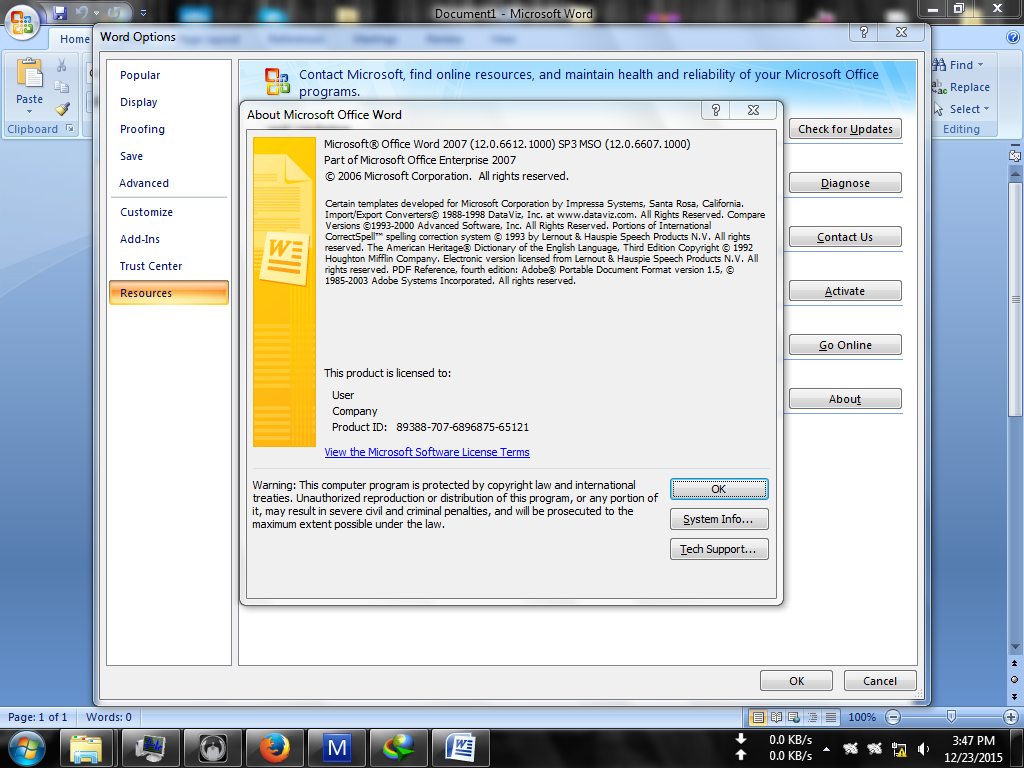Open the Find dropdown arrow

click(x=980, y=65)
